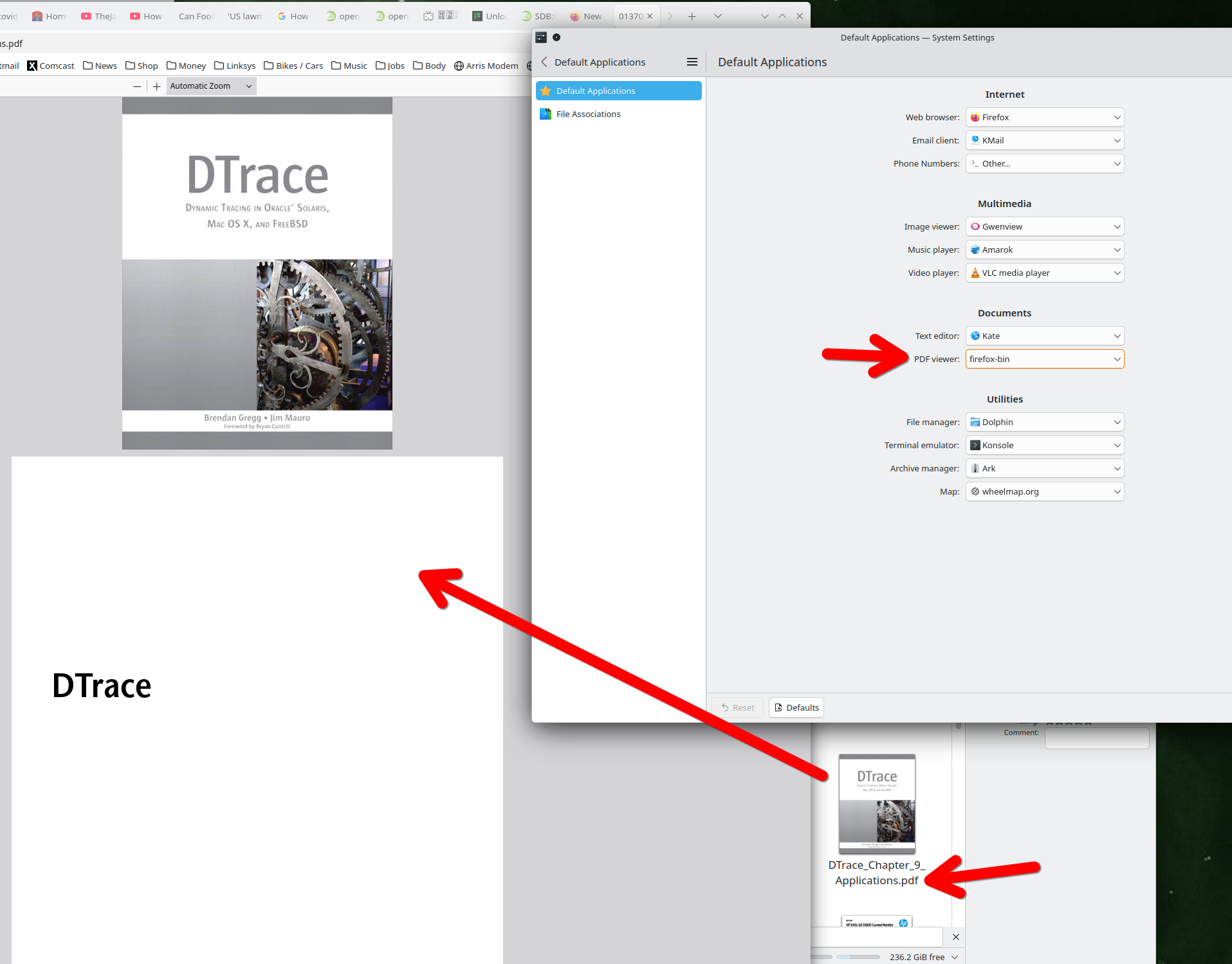Close the active browser tab
This screenshot has width=1232, height=964.
(650, 17)
